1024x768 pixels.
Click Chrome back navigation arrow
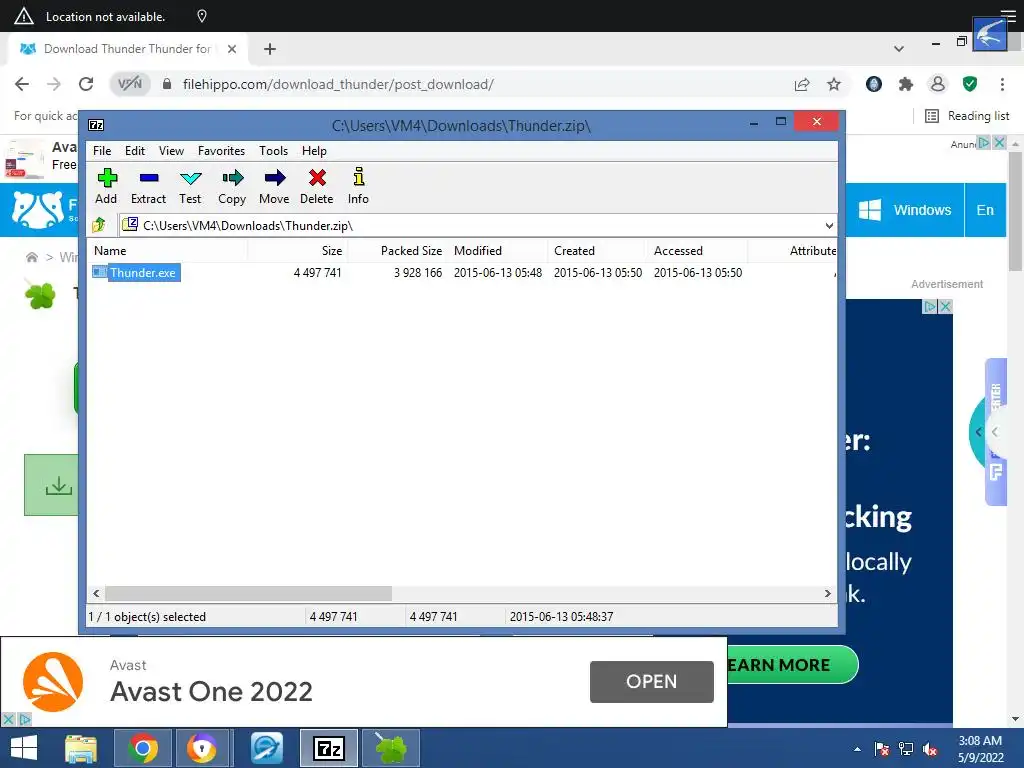point(22,84)
